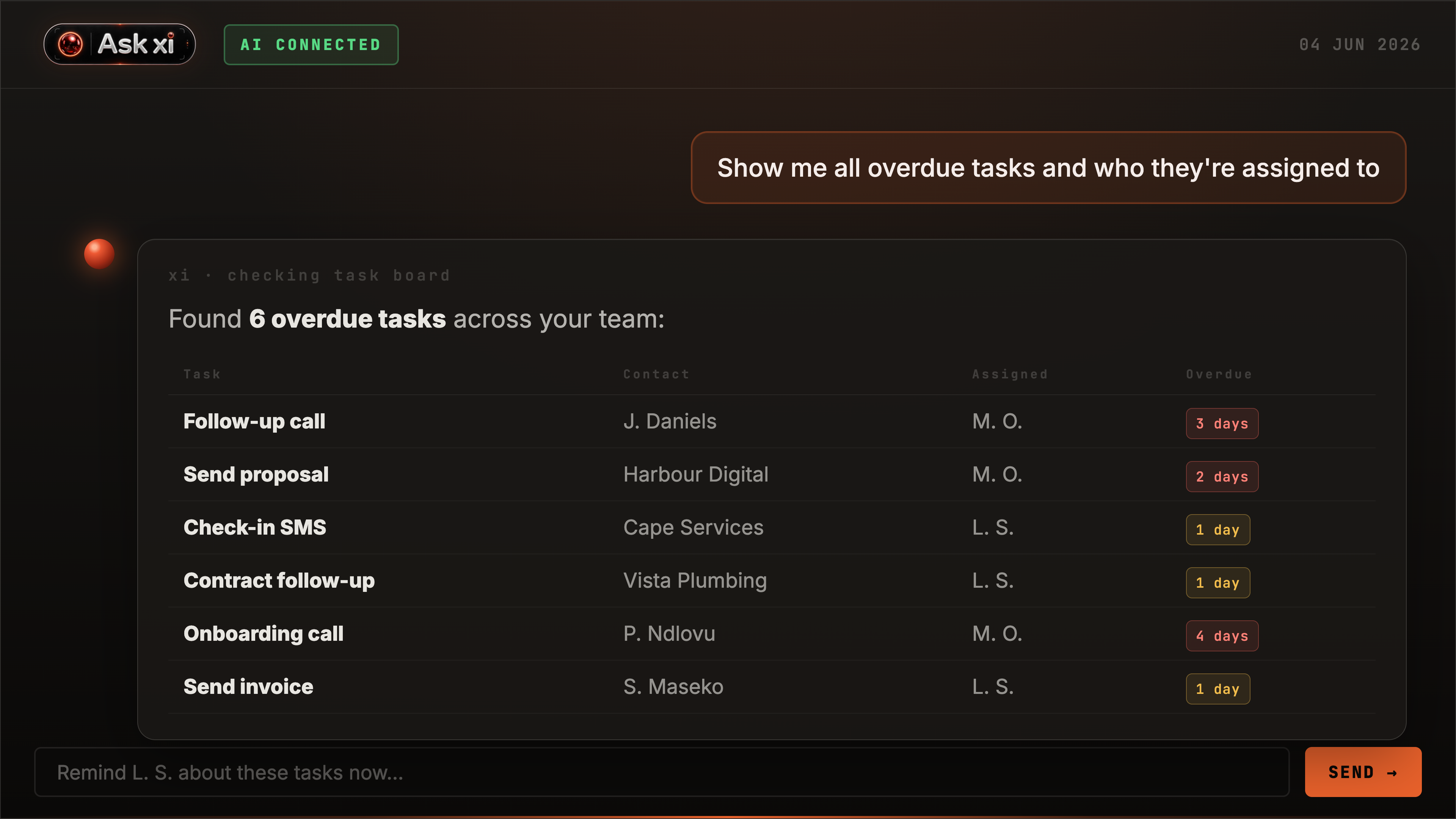The image size is (1456, 819).
Task: Click the red xi assistant avatar orb
Action: coord(99,254)
